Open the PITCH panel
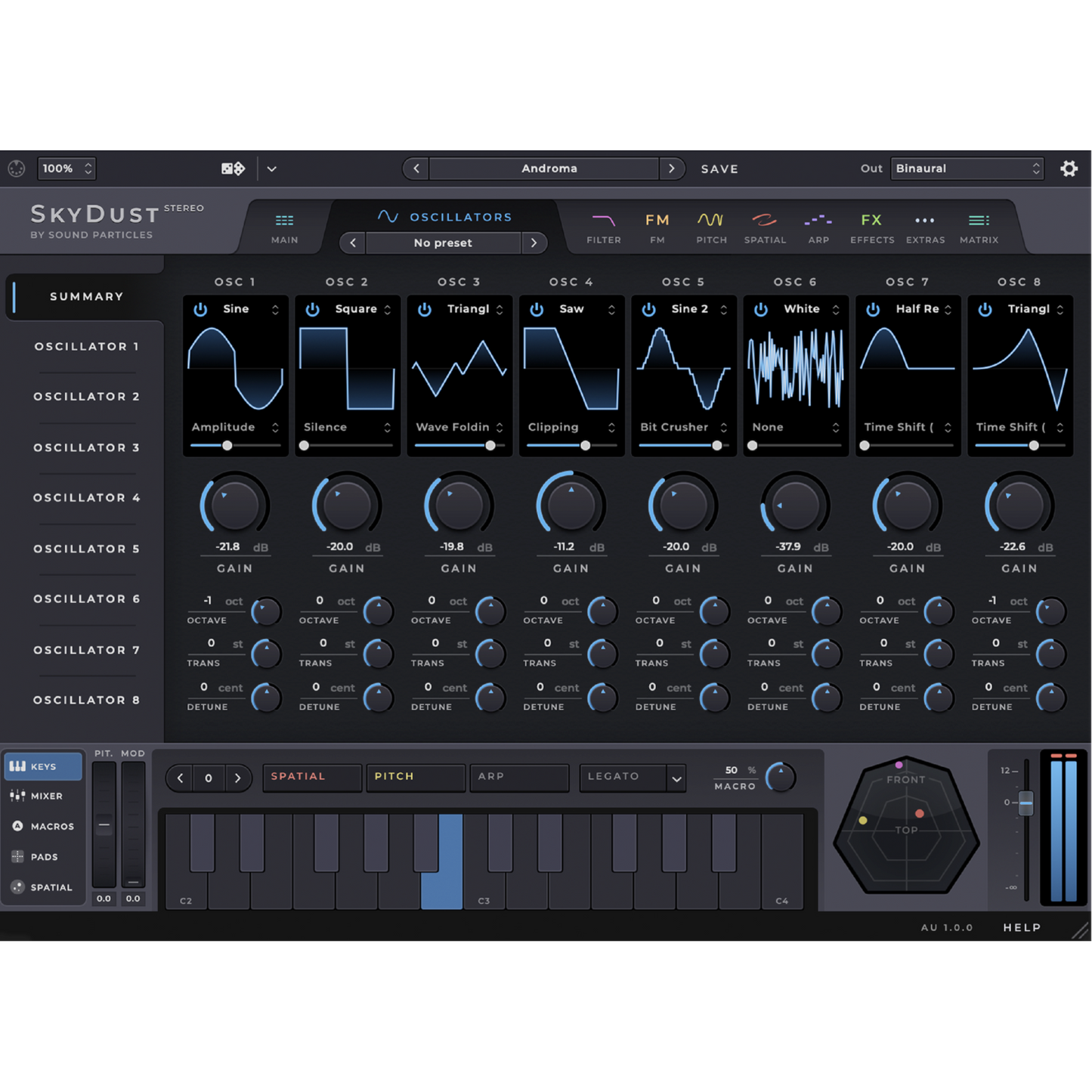The height and width of the screenshot is (1092, 1092). 711,227
